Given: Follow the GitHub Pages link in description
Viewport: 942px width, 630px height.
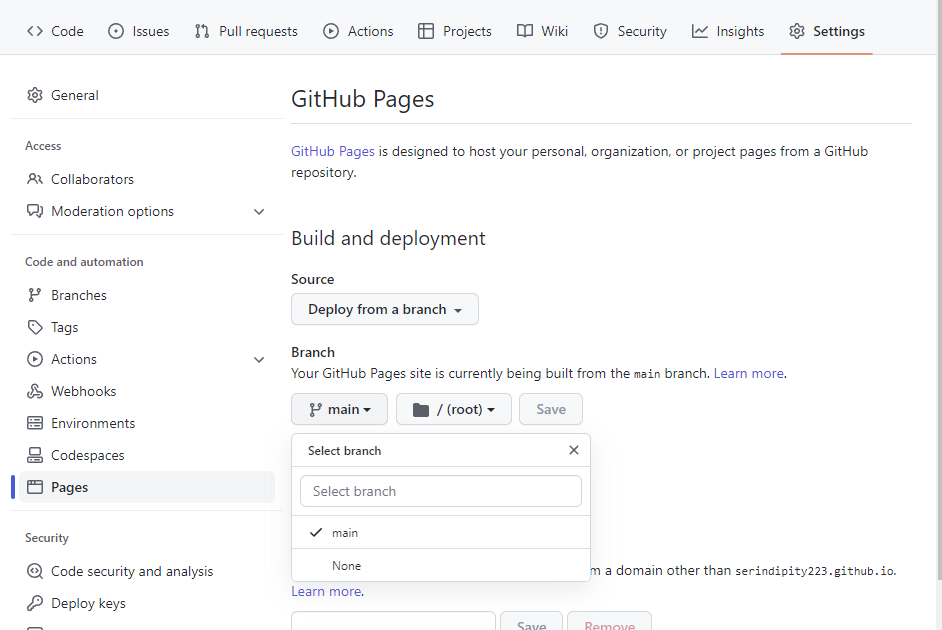Looking at the screenshot, I should (x=333, y=151).
